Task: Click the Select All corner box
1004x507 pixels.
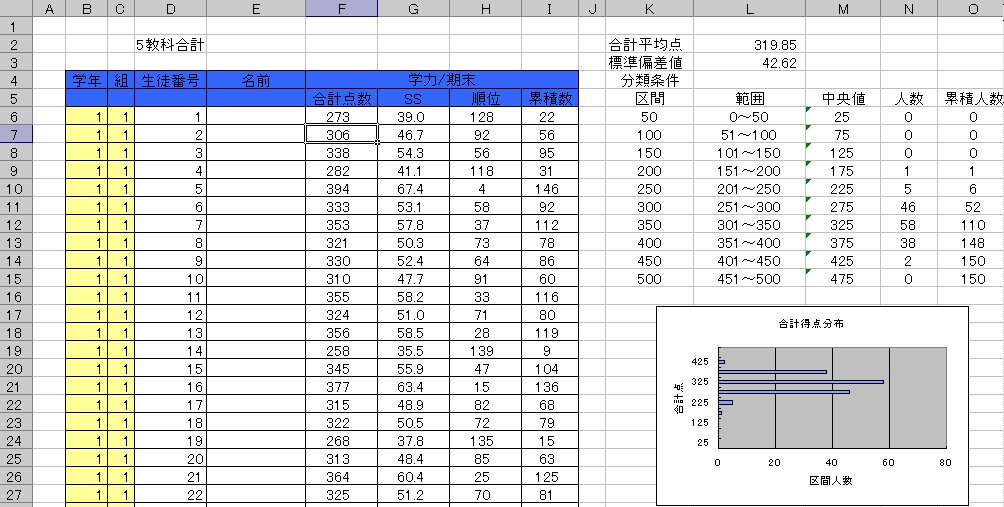Action: (x=16, y=9)
